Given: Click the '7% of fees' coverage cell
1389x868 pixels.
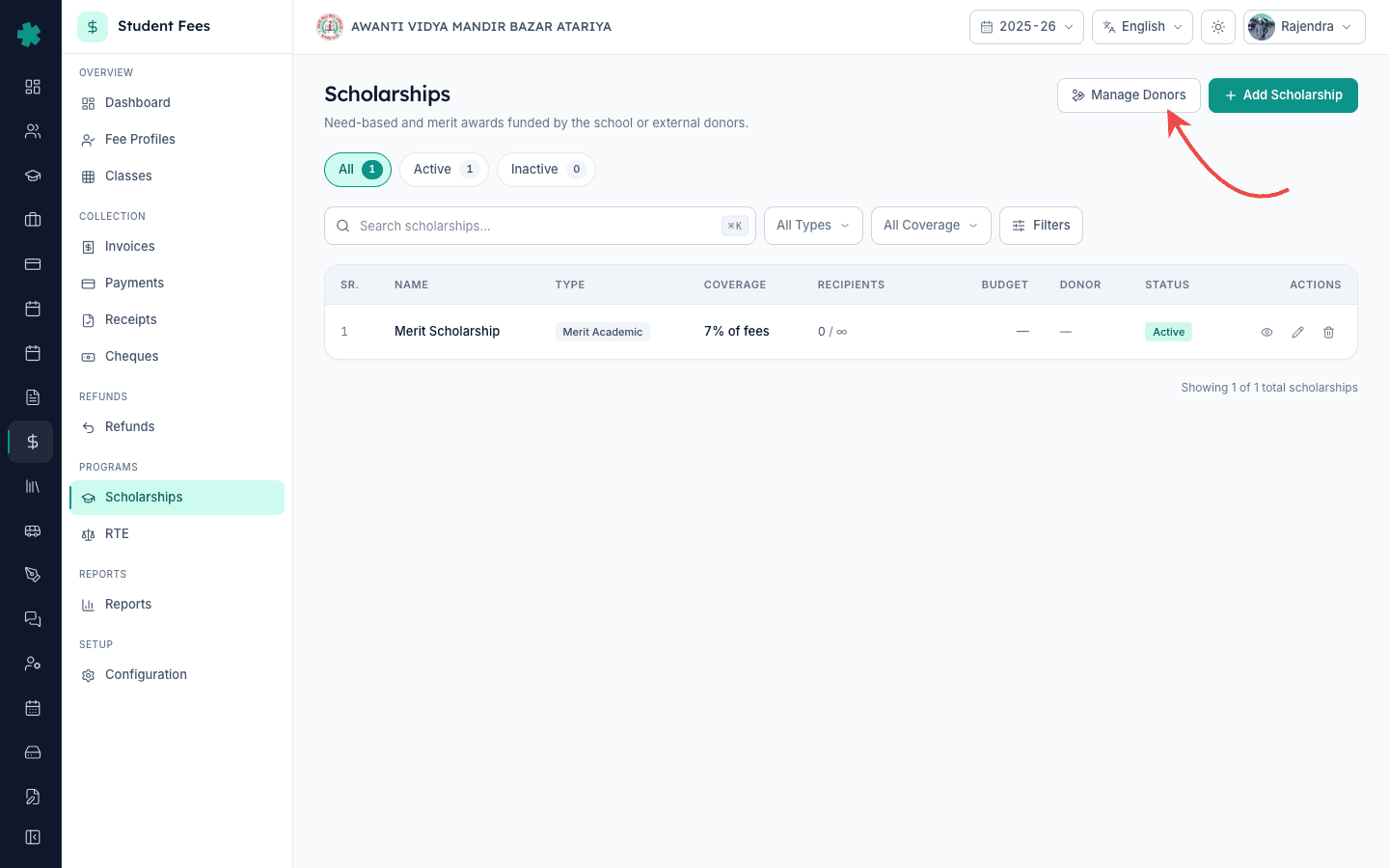Looking at the screenshot, I should (736, 332).
